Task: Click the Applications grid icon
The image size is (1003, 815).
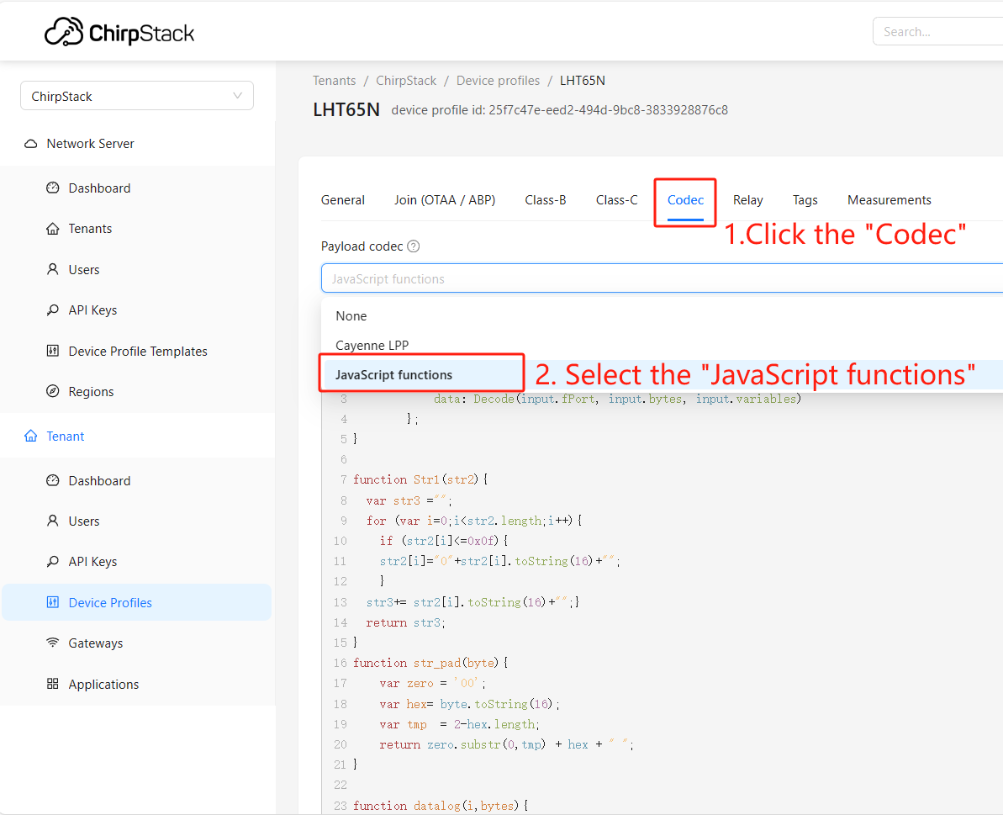Action: (x=52, y=683)
